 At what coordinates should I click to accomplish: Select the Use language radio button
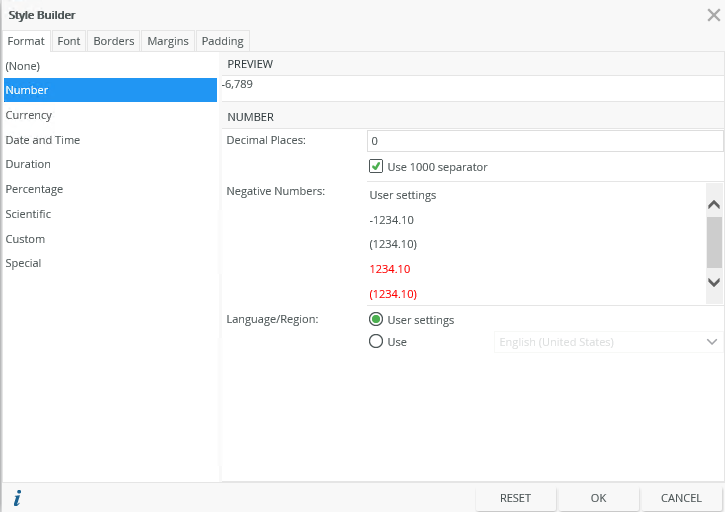point(376,342)
